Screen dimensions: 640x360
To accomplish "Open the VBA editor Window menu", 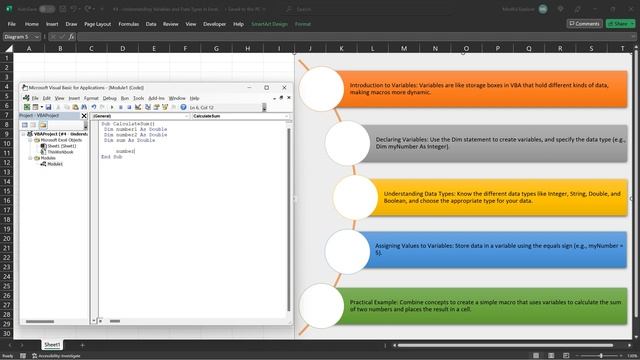I will tap(177, 98).
